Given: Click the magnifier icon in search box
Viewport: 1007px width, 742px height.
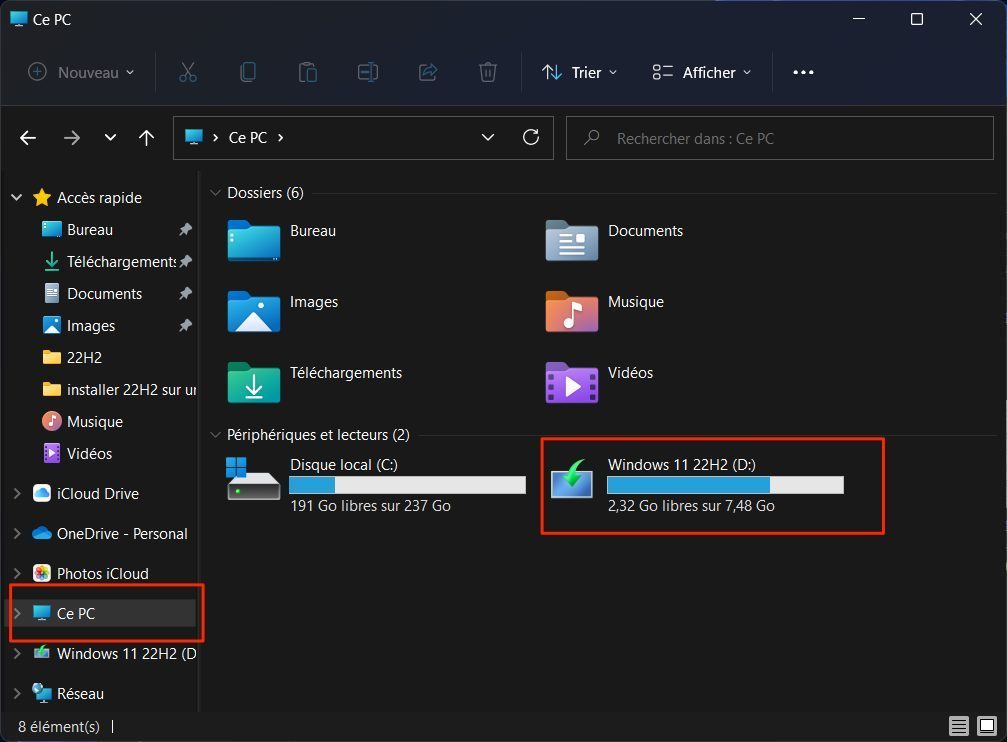Looking at the screenshot, I should [x=591, y=137].
